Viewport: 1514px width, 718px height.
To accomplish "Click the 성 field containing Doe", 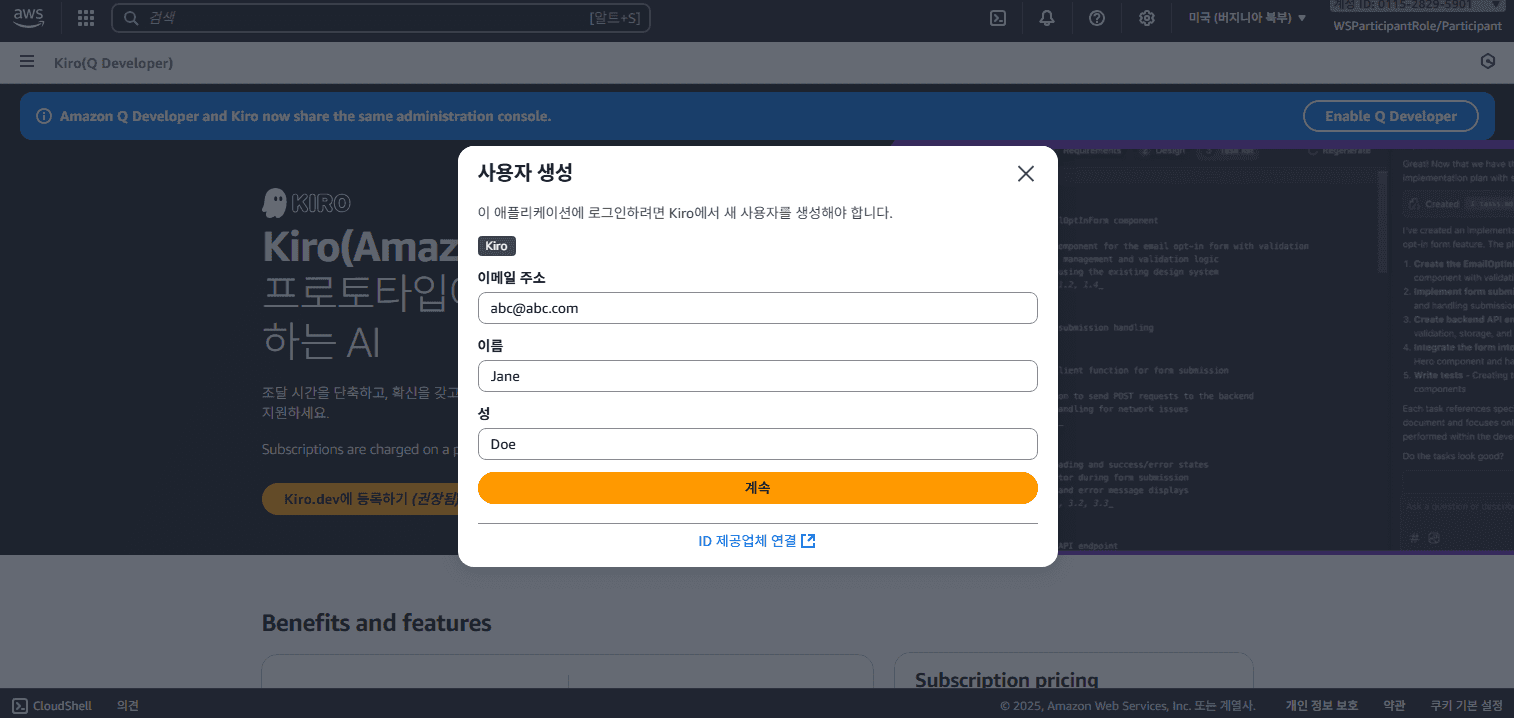I will coord(757,444).
